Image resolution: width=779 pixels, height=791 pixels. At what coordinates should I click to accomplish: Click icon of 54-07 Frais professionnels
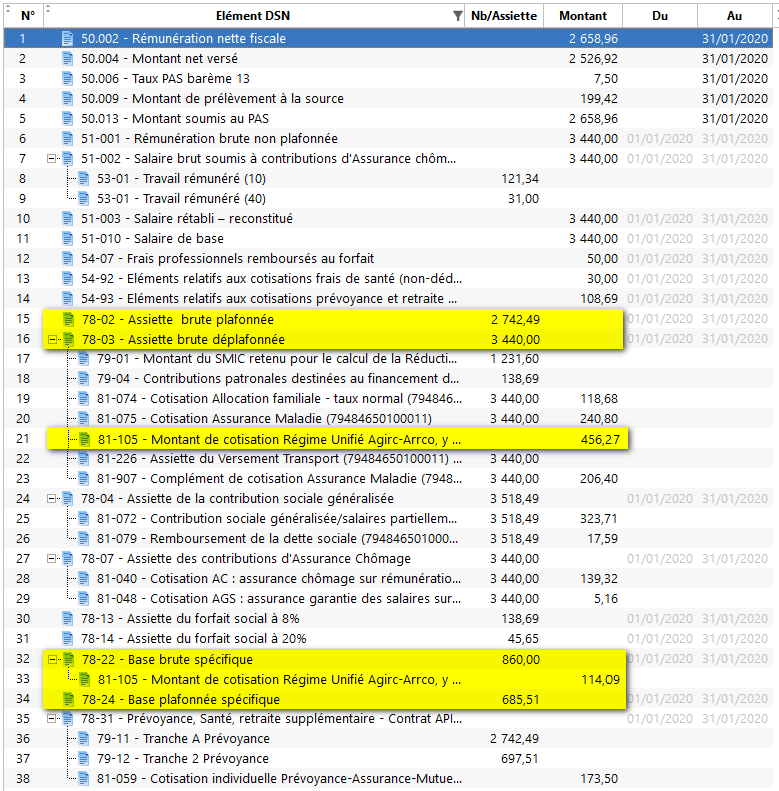point(67,258)
